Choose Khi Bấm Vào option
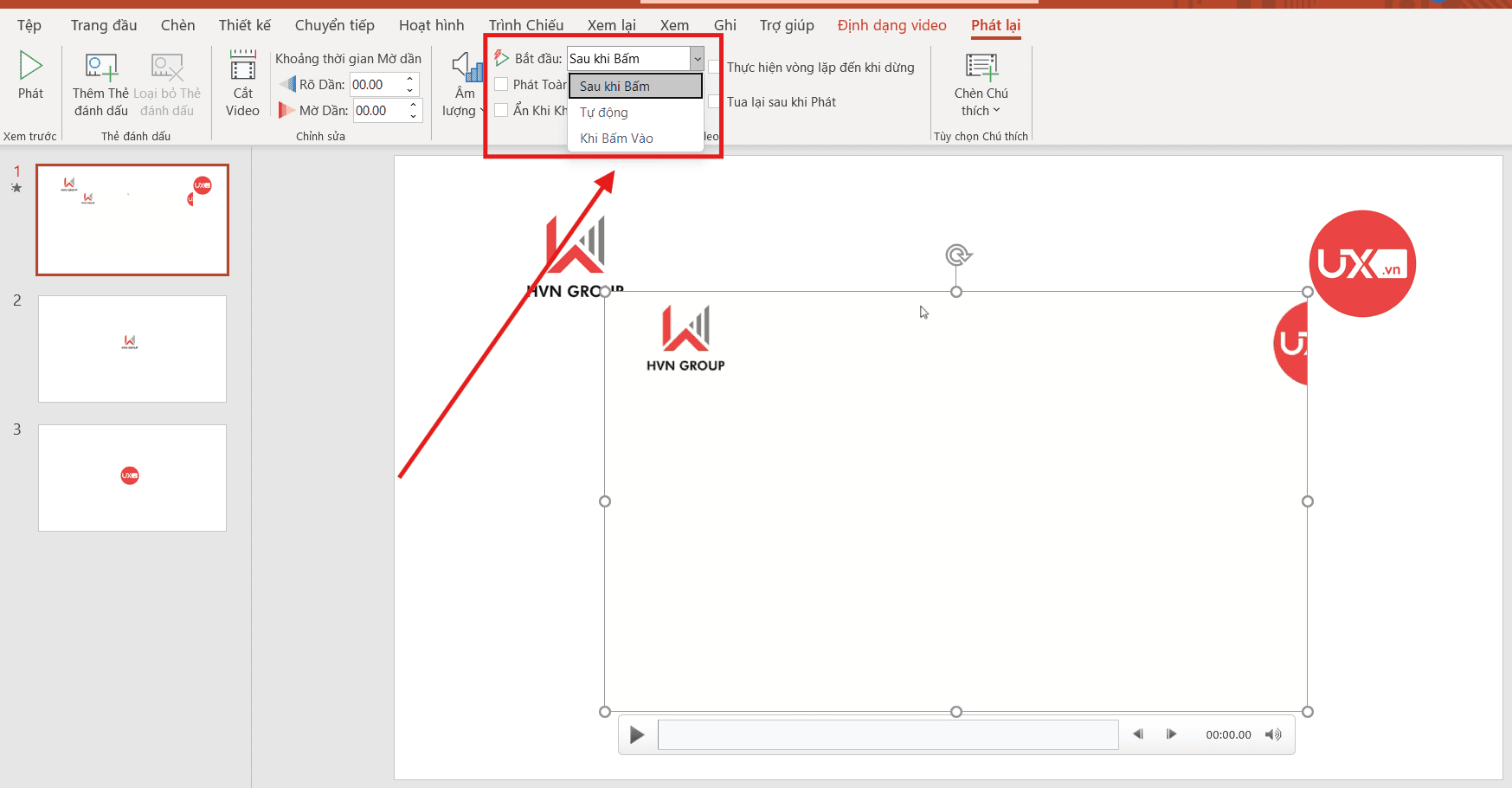 pyautogui.click(x=616, y=139)
